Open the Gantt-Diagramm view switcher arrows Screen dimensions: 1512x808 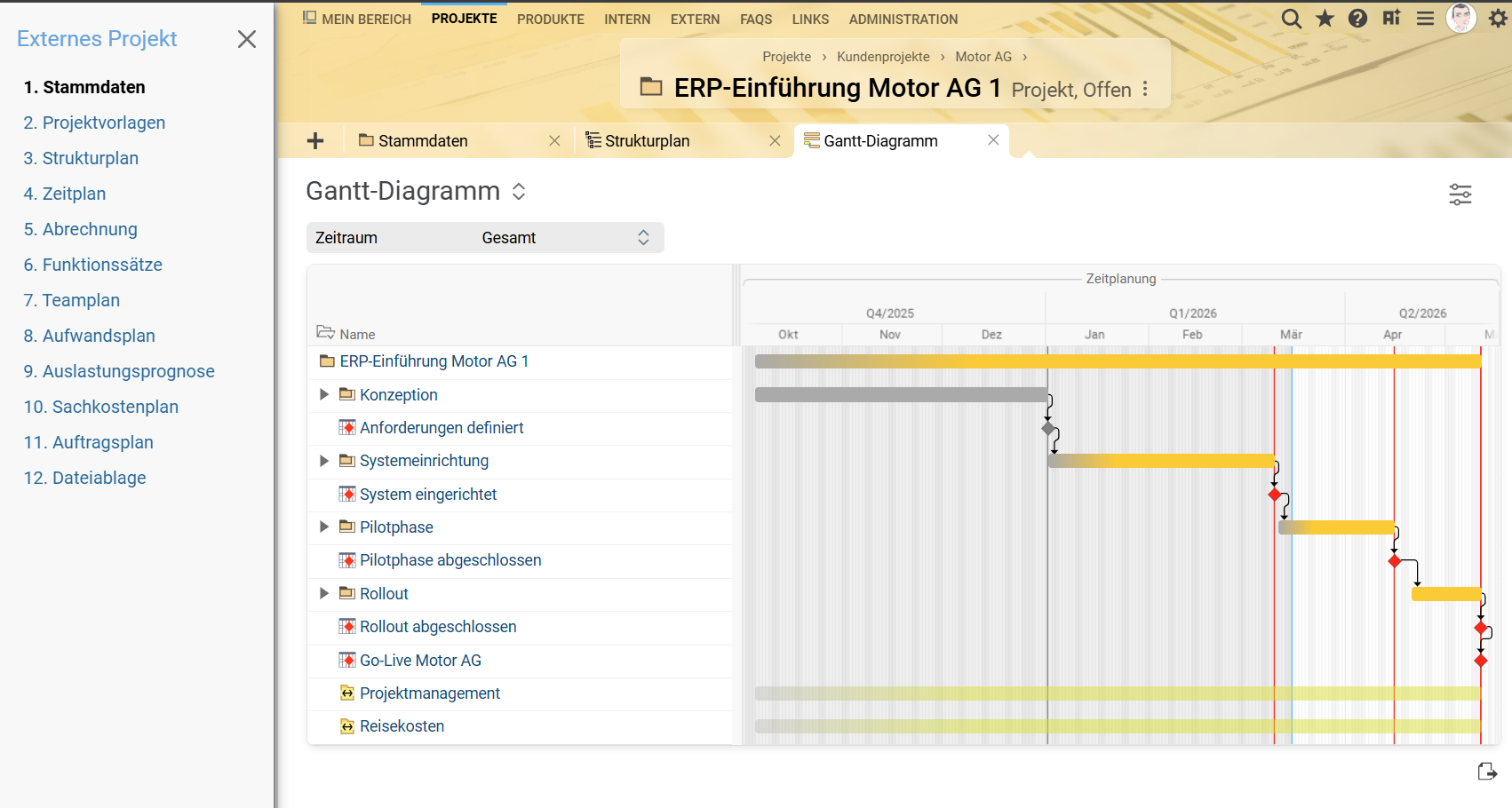pyautogui.click(x=519, y=191)
